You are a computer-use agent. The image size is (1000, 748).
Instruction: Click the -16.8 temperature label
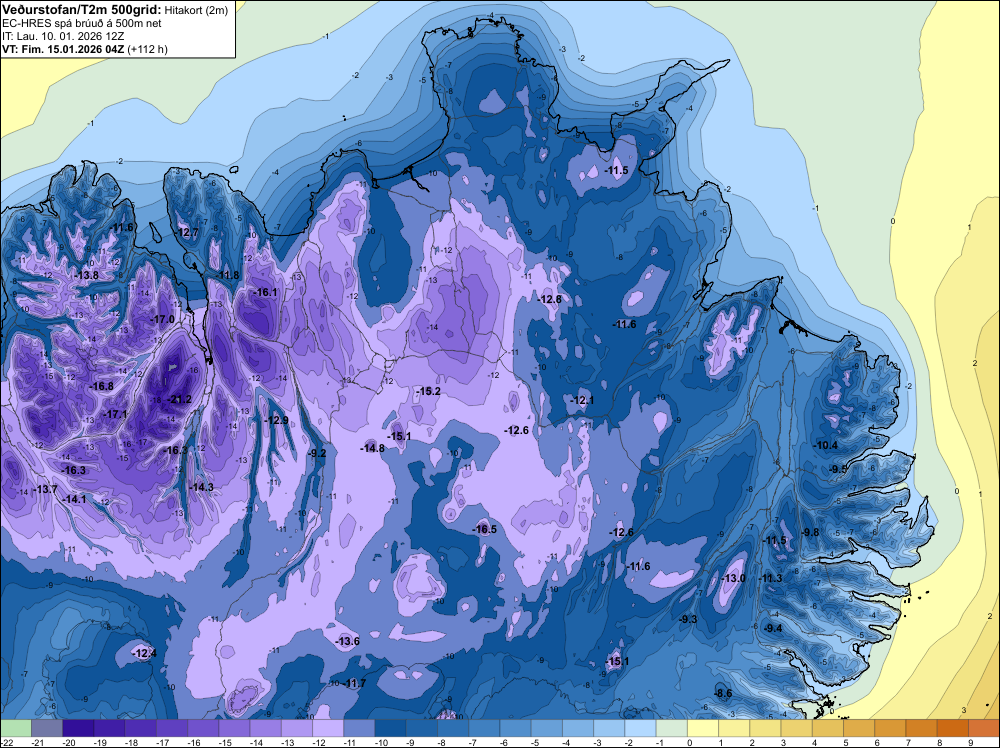click(x=101, y=386)
